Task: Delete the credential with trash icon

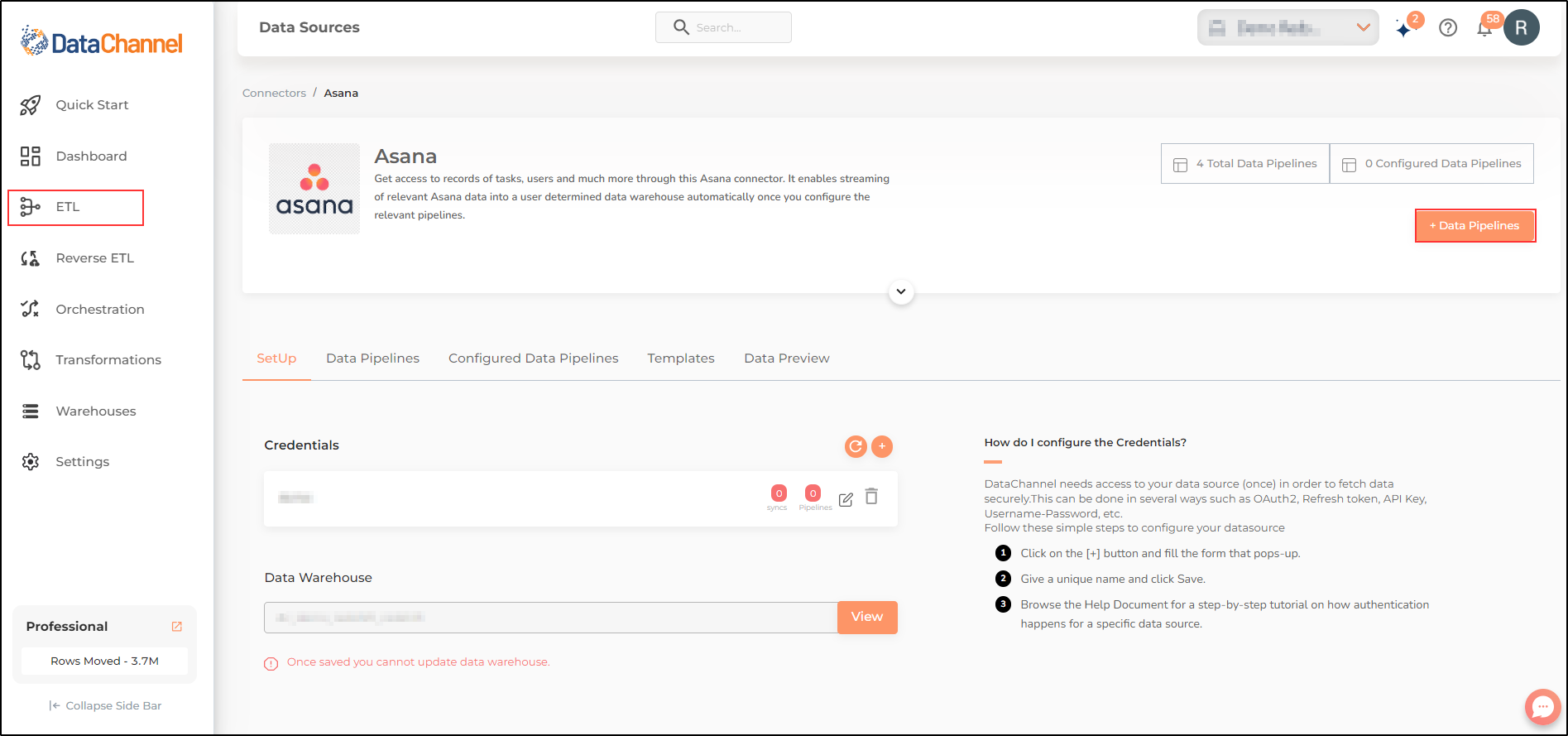Action: (x=871, y=497)
